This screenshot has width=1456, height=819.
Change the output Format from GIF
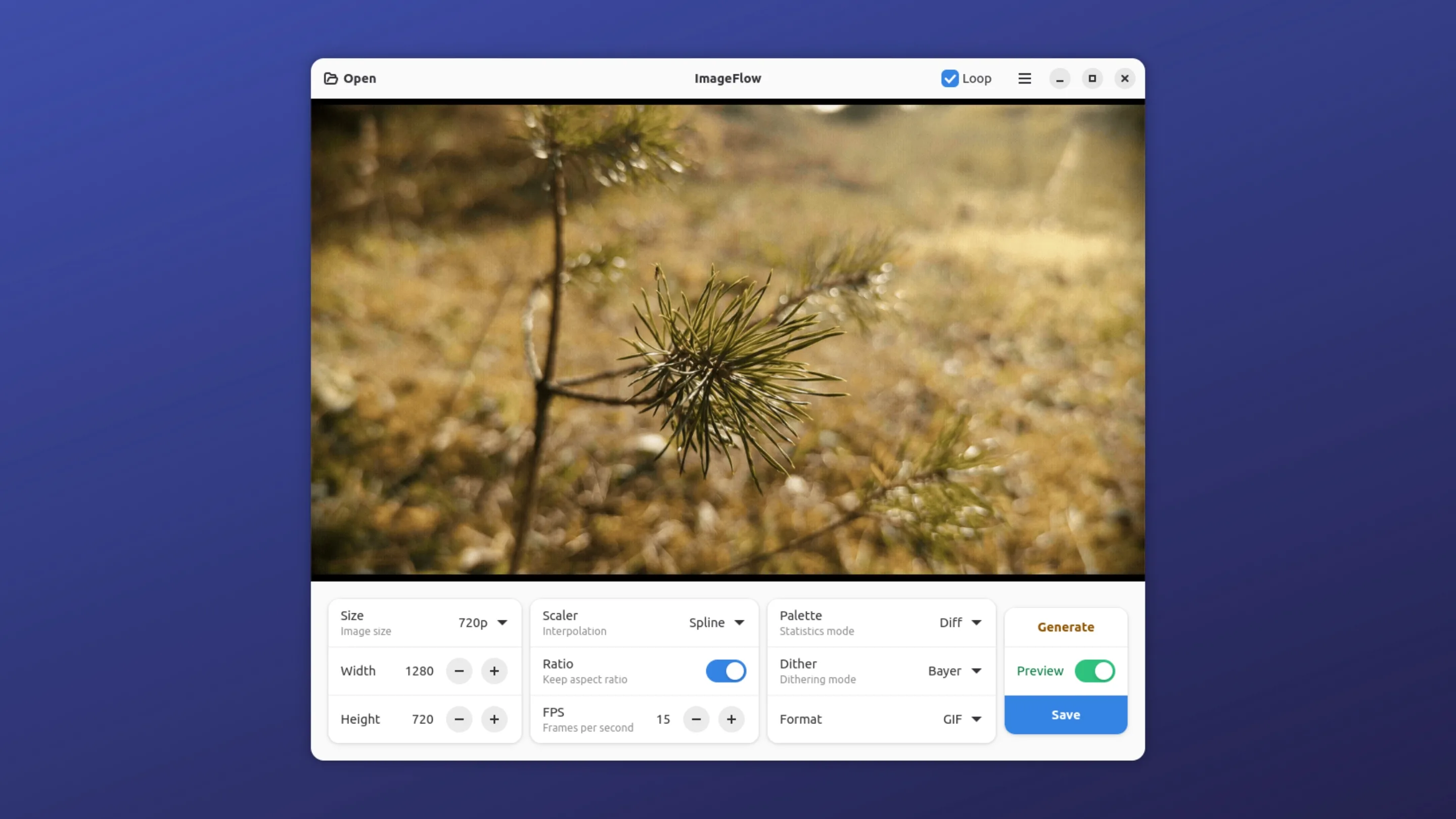click(962, 719)
